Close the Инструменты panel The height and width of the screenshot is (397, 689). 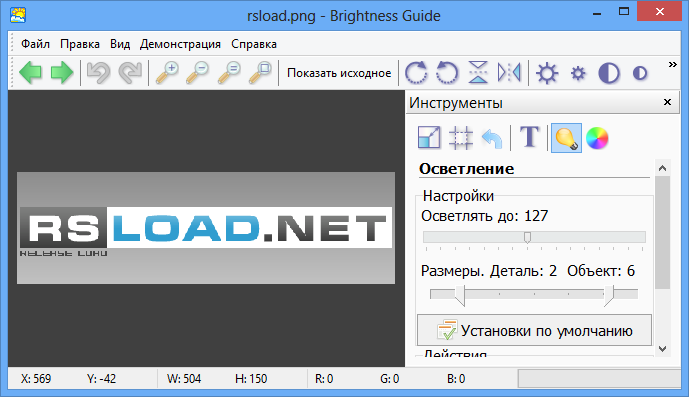(667, 102)
